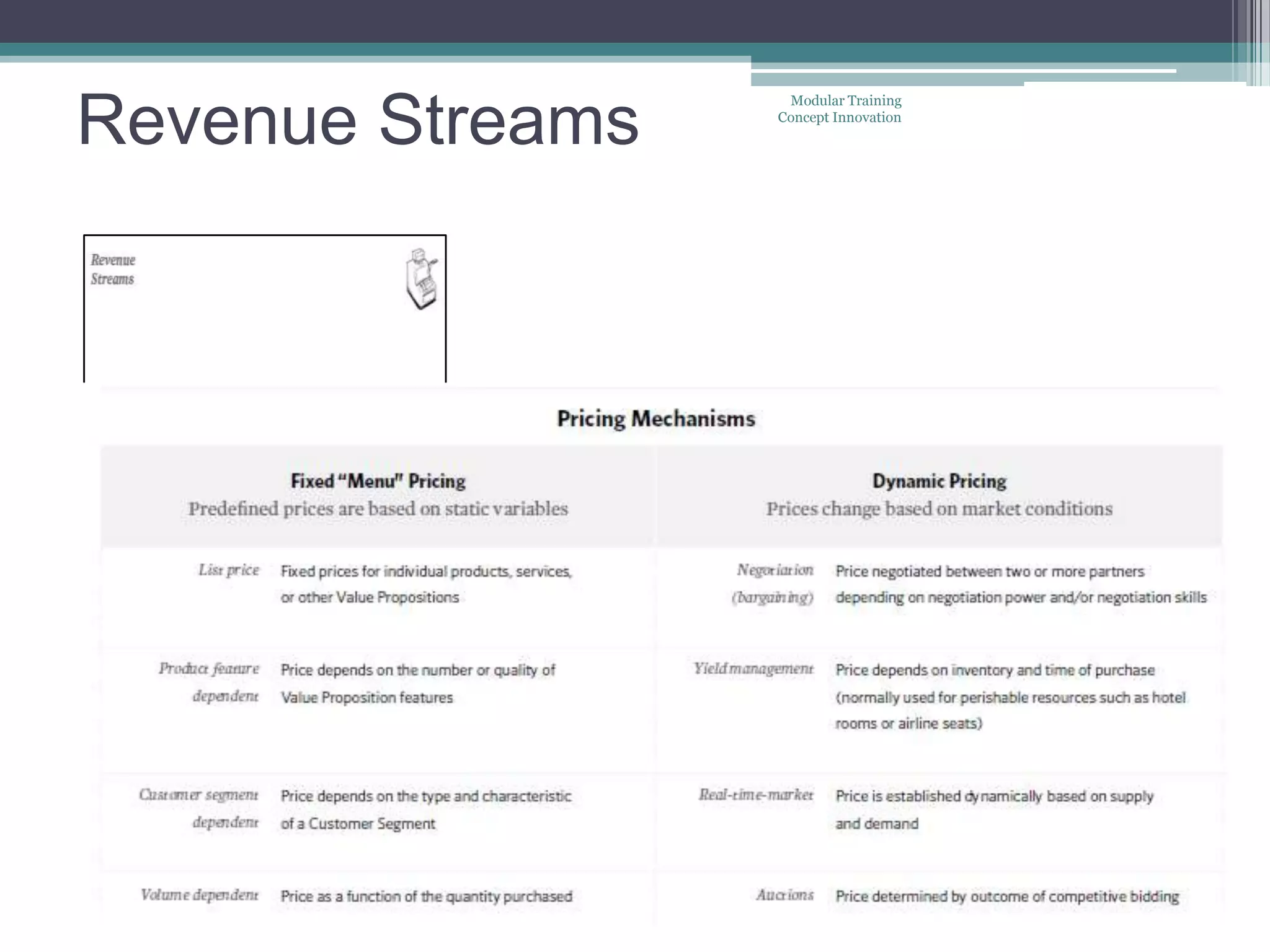The height and width of the screenshot is (952, 1270).
Task: Click 'and demand' line
Action: click(877, 824)
